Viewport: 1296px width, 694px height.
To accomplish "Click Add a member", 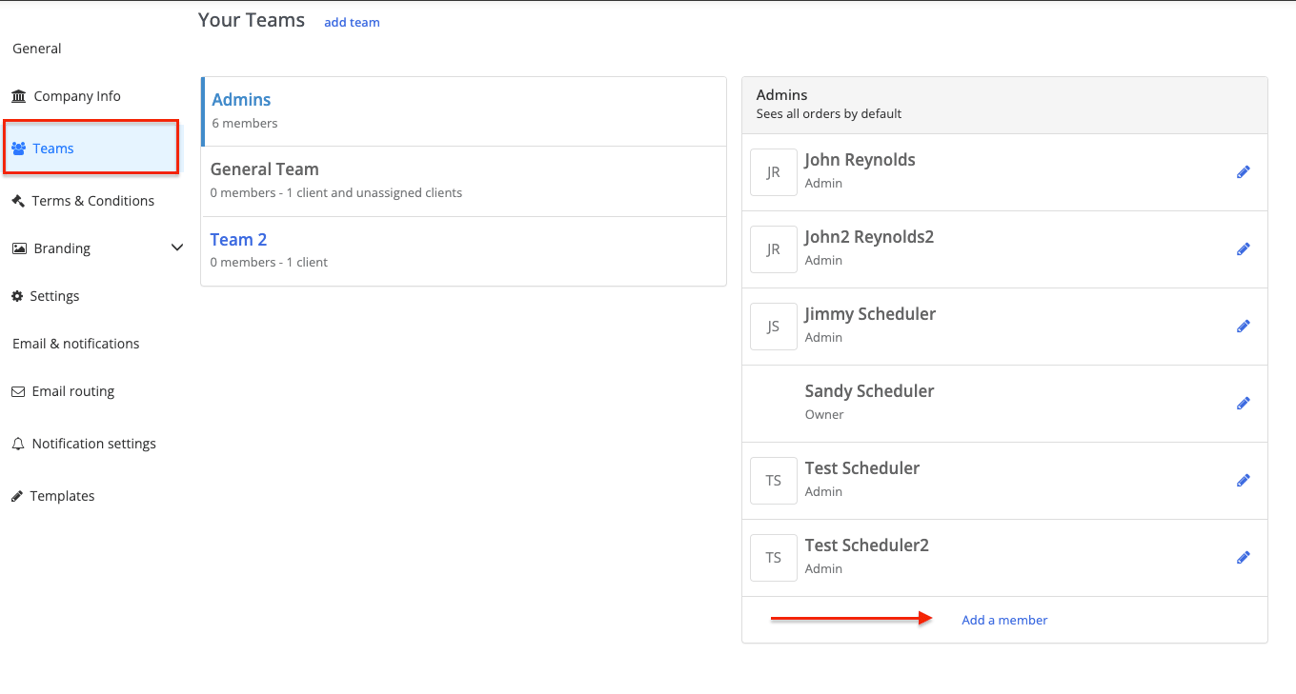I will (1004, 620).
